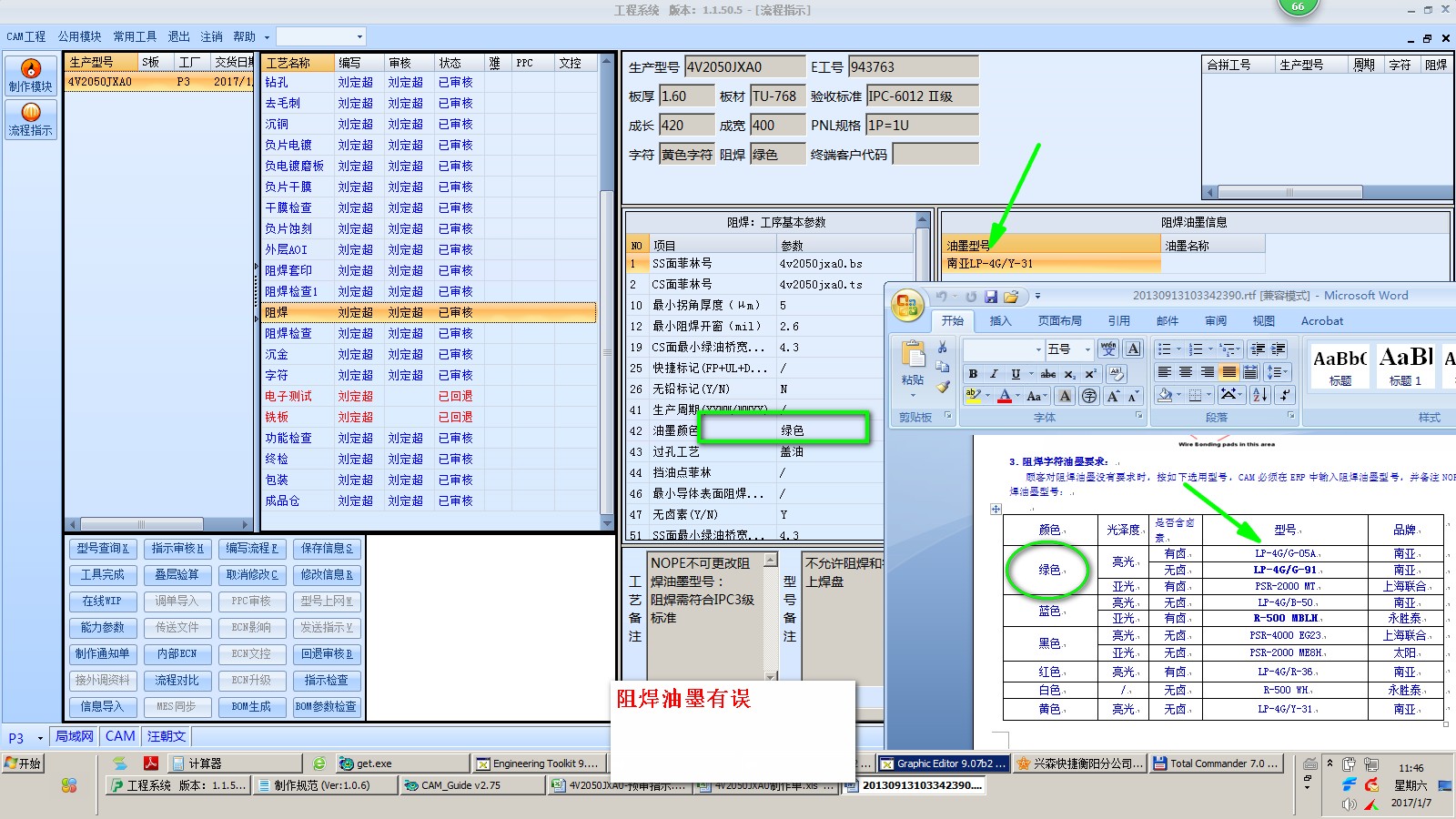The width and height of the screenshot is (1456, 819).
Task: Click the 开始 Start button on taskbar
Action: click(x=23, y=763)
